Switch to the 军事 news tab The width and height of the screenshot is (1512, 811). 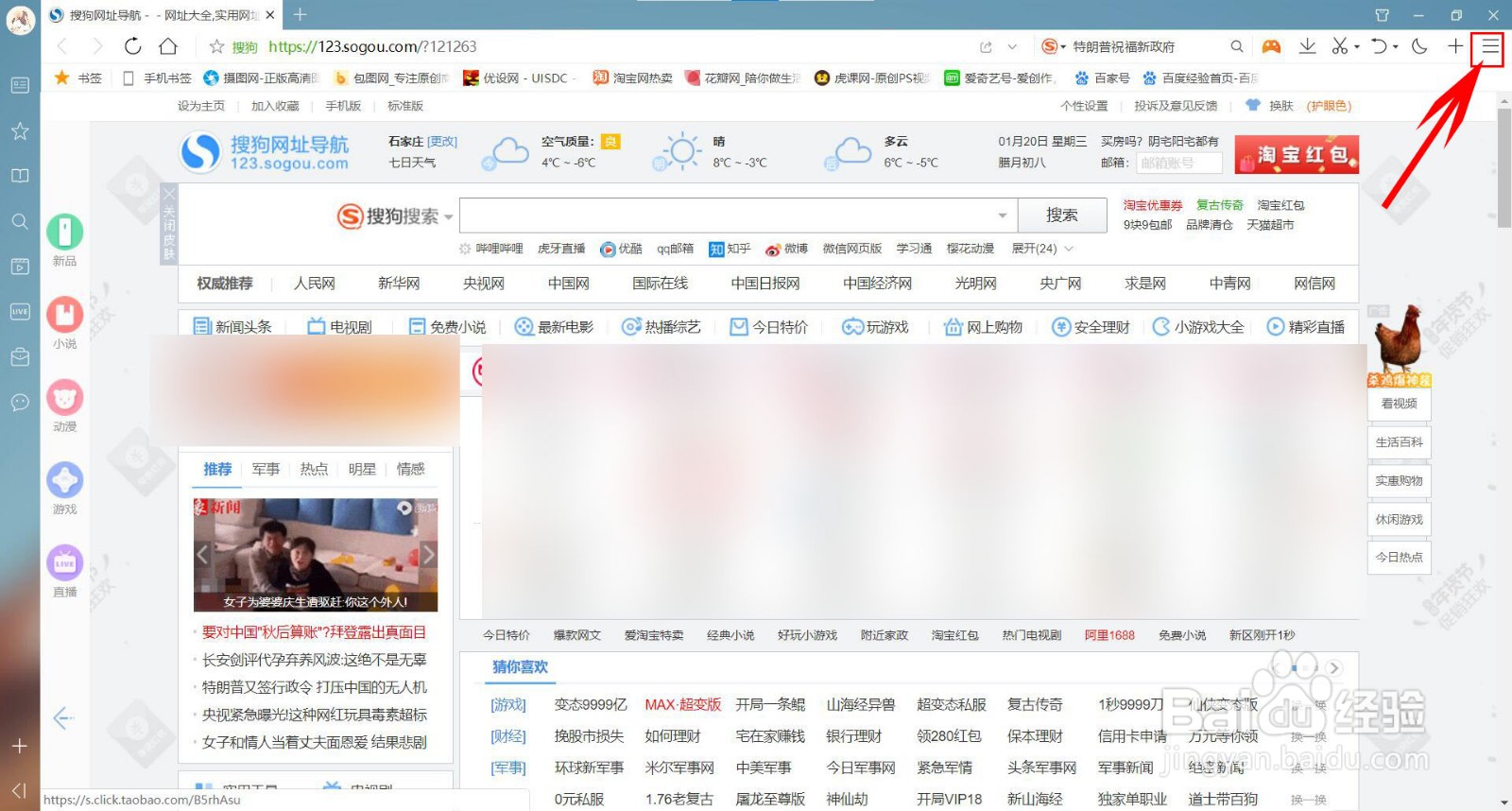(266, 469)
